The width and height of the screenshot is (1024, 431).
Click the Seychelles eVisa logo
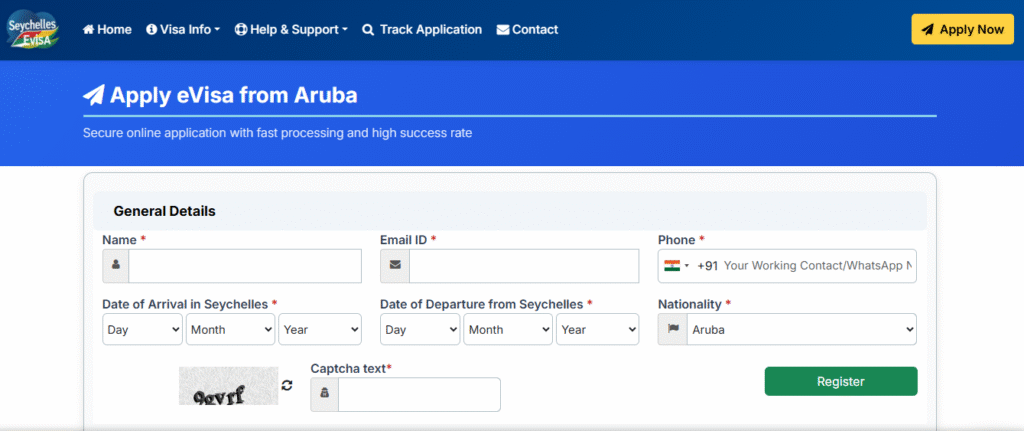pos(32,29)
